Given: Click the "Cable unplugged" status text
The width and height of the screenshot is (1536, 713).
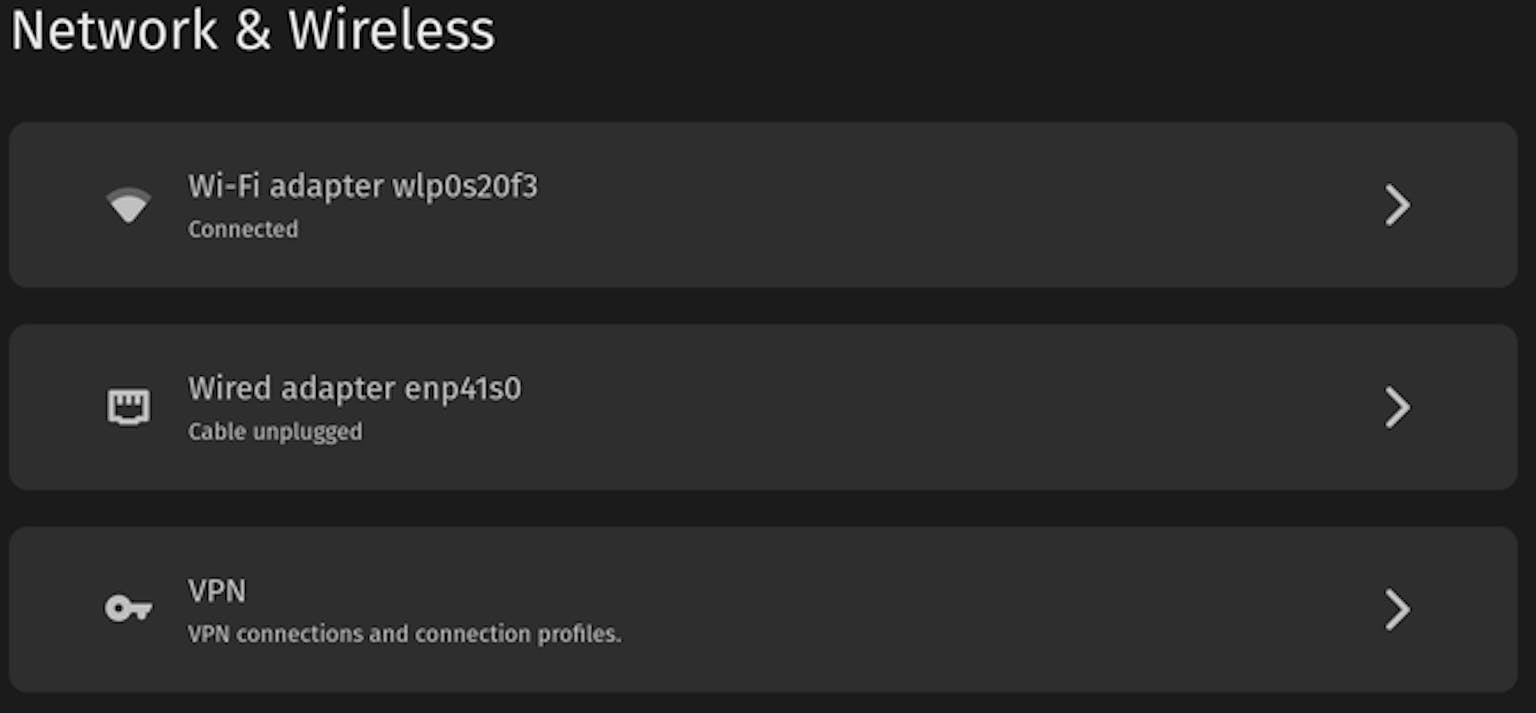Looking at the screenshot, I should pos(275,432).
